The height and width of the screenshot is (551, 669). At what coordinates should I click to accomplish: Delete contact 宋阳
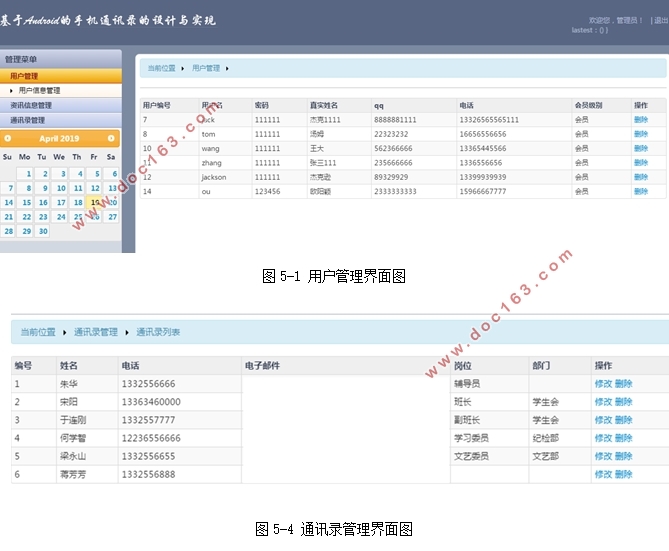[x=623, y=402]
